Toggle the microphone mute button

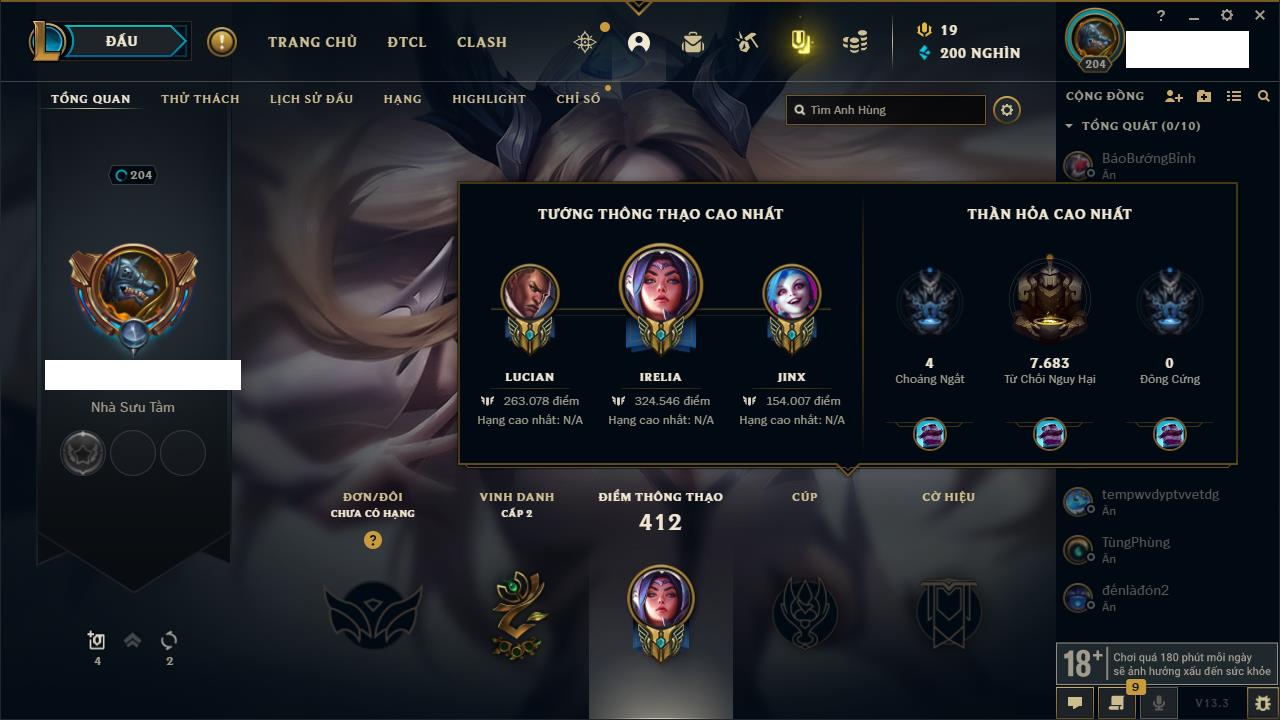coord(1159,703)
